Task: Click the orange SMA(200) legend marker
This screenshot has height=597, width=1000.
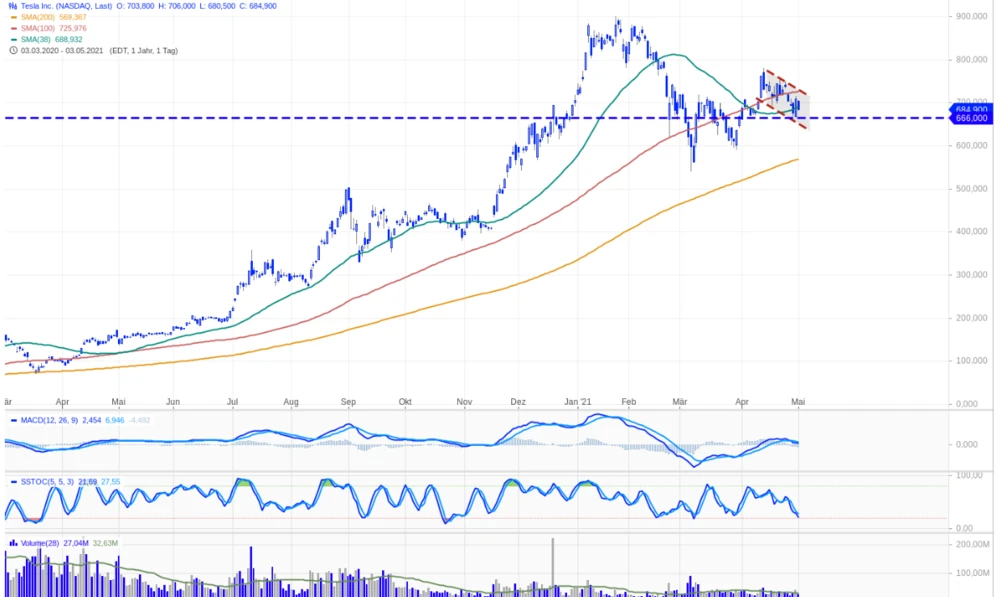Action: pyautogui.click(x=13, y=17)
